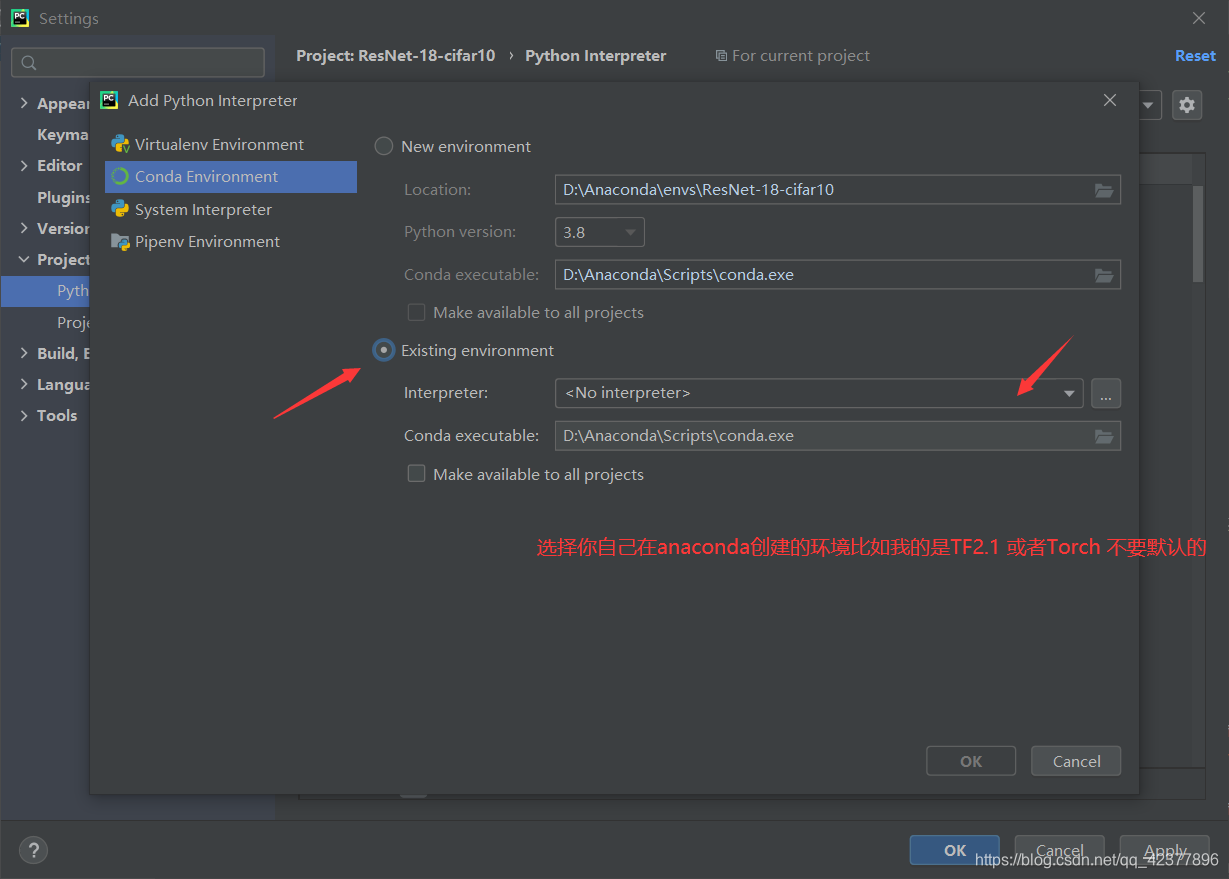Select Virtualenv Environment in interpreter list
The image size is (1229, 879).
pyautogui.click(x=231, y=144)
